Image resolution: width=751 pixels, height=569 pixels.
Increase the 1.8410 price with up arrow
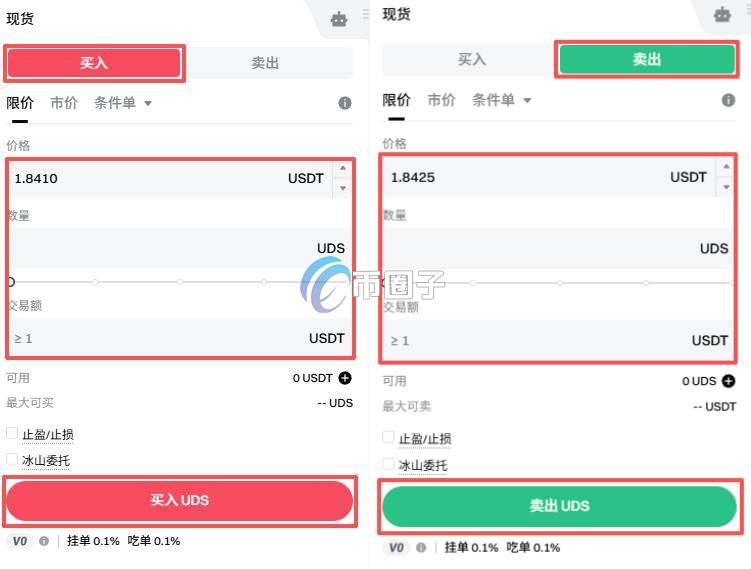tap(343, 169)
